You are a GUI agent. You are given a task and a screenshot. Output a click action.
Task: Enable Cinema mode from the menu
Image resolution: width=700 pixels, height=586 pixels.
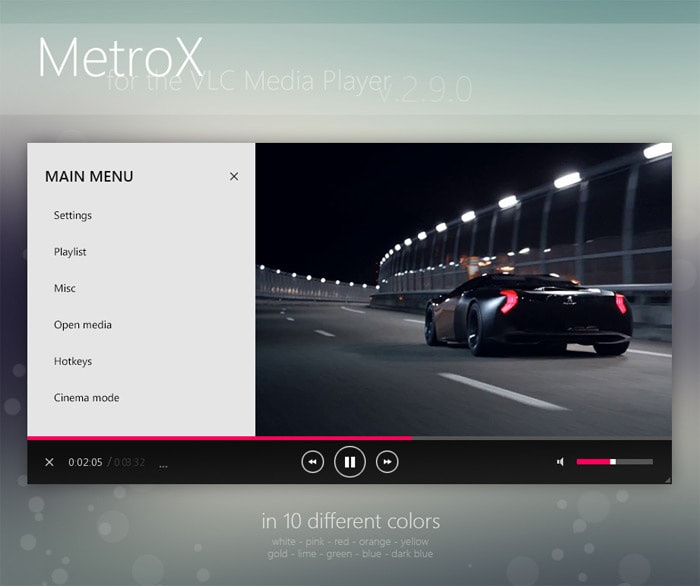tap(86, 398)
